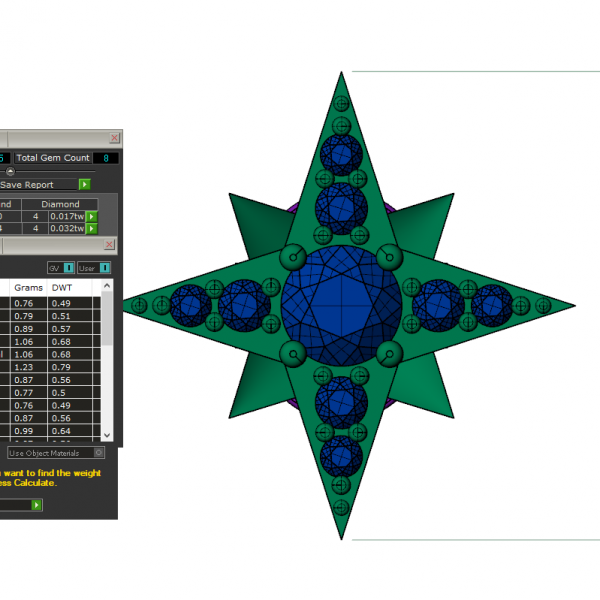Click the Total Gem Count value field
Viewport: 600px width, 600px height.
pyautogui.click(x=107, y=158)
